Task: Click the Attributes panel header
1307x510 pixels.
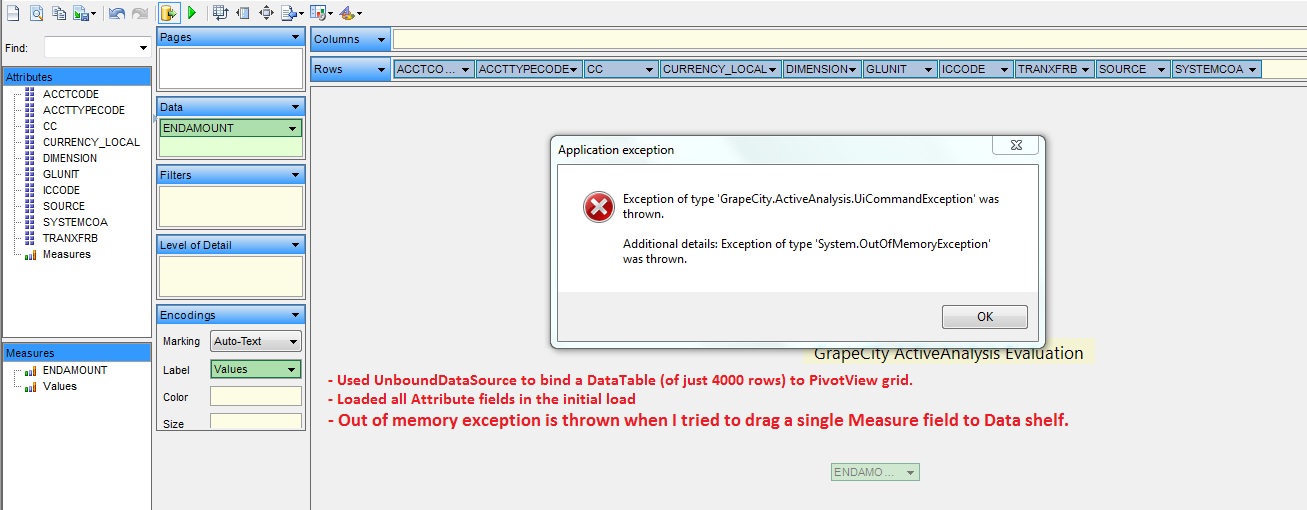Action: click(77, 77)
